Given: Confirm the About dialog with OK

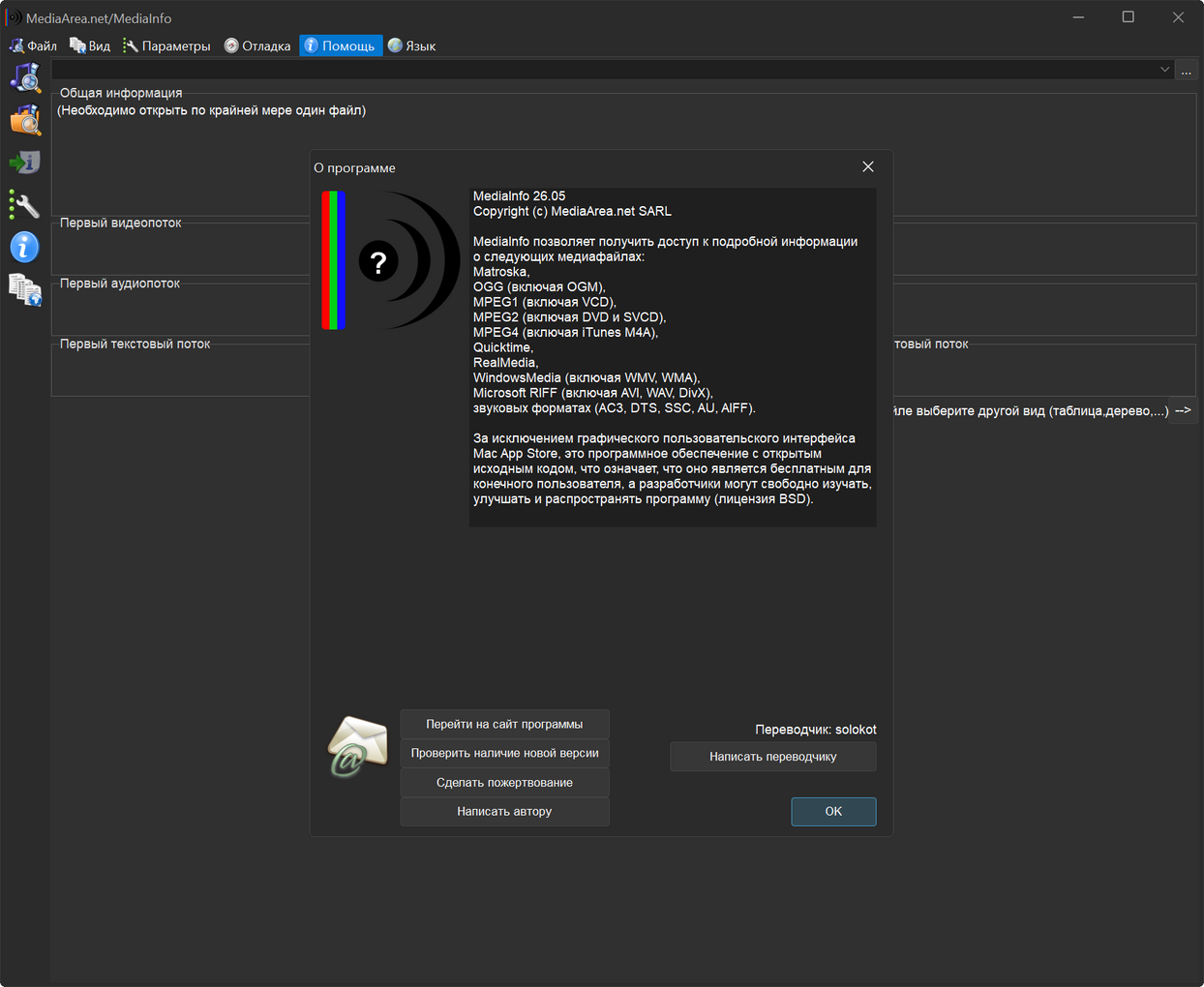Looking at the screenshot, I should click(x=833, y=812).
